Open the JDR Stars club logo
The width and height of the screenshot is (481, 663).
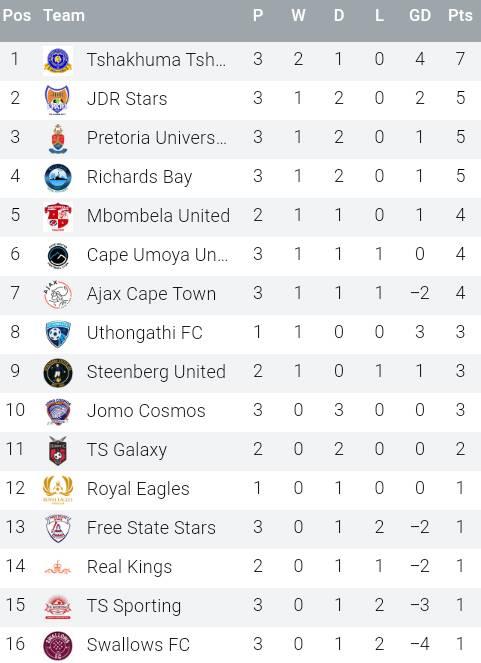click(x=58, y=99)
